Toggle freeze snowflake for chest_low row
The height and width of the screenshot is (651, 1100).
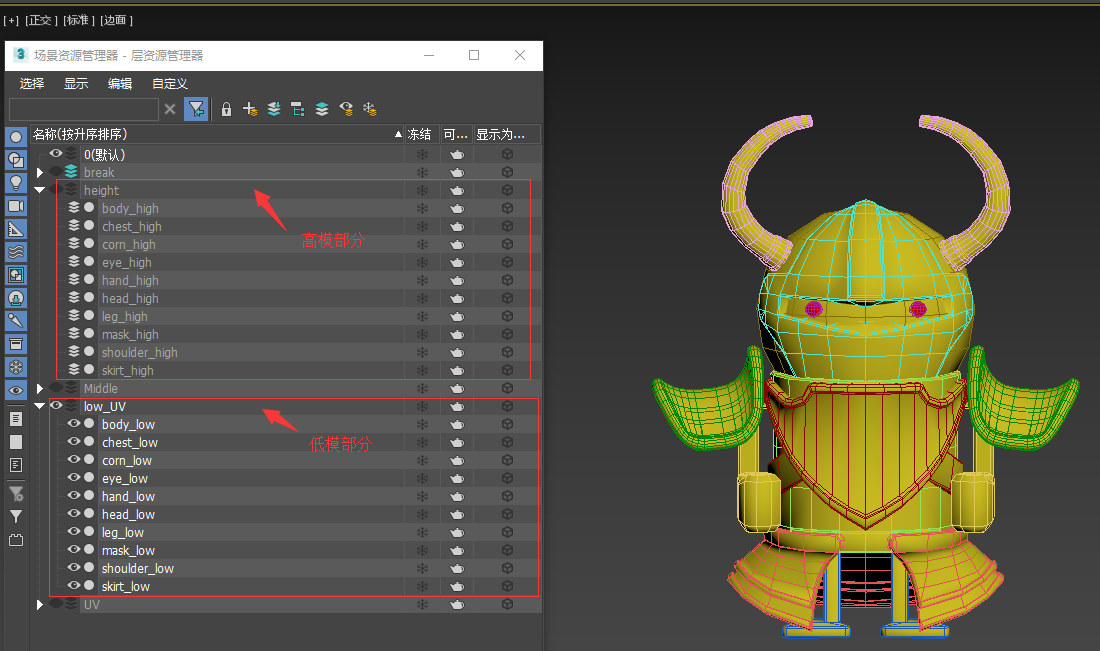point(422,443)
